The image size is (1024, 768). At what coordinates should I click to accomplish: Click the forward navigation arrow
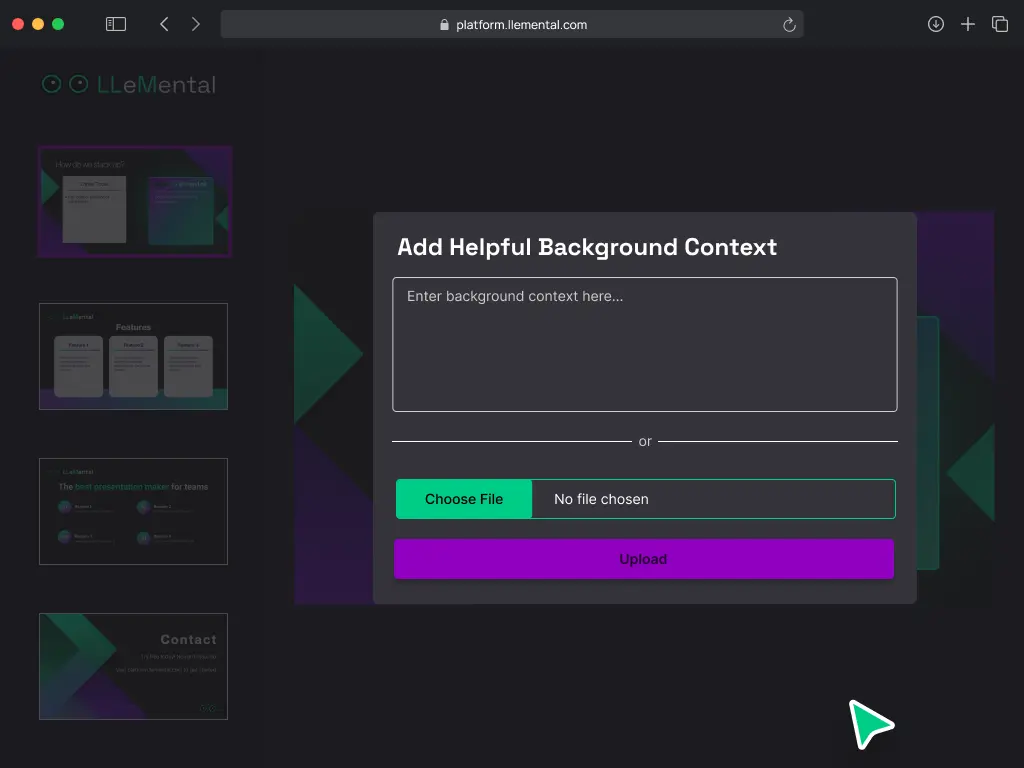[196, 24]
